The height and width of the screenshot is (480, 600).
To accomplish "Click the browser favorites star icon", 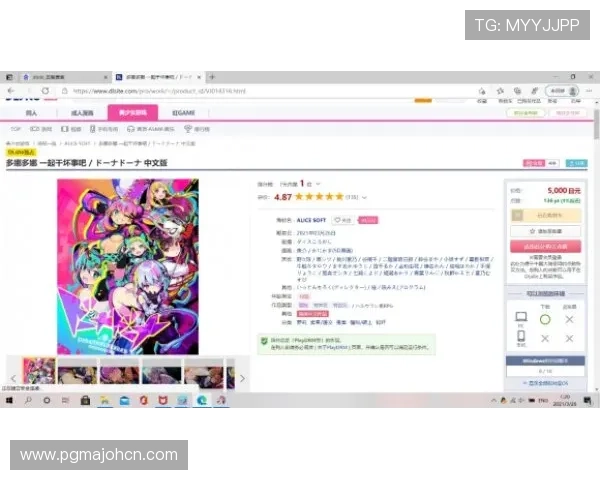I will (x=500, y=91).
